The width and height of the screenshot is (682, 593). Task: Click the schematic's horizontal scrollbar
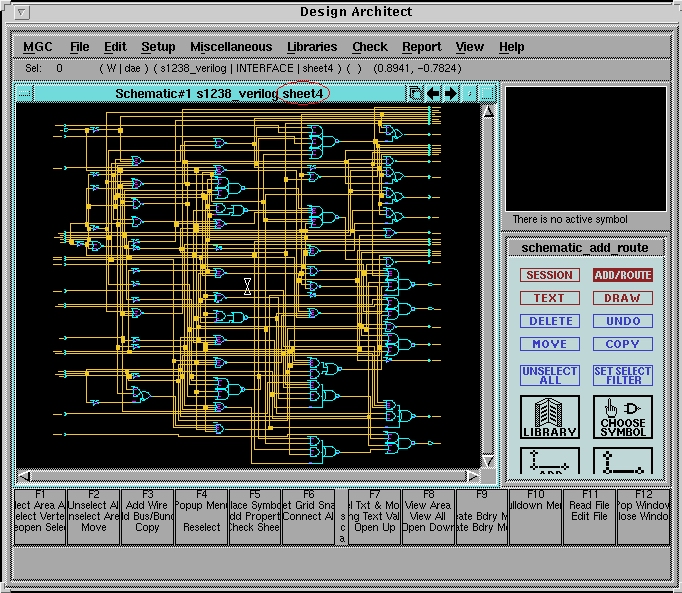click(x=248, y=476)
